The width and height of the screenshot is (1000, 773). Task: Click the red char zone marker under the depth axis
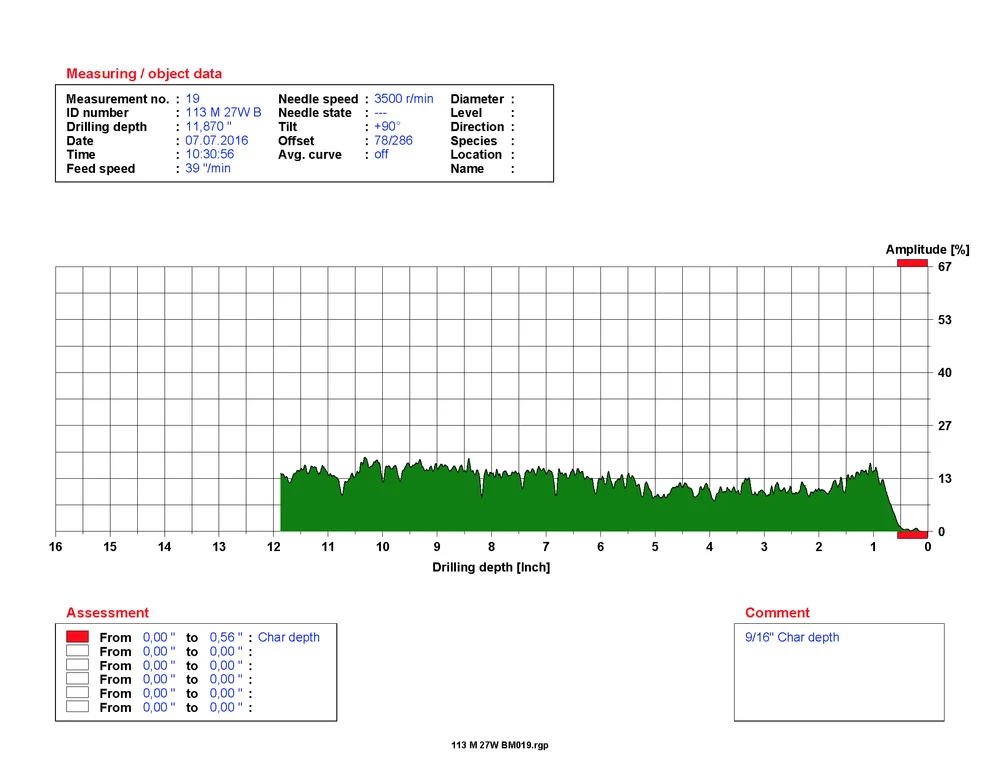pyautogui.click(x=912, y=534)
